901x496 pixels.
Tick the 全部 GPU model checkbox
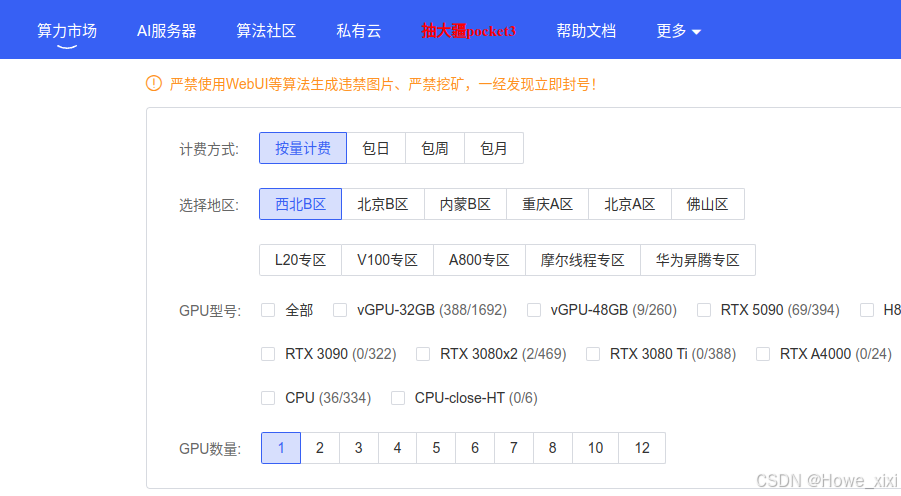coord(268,310)
